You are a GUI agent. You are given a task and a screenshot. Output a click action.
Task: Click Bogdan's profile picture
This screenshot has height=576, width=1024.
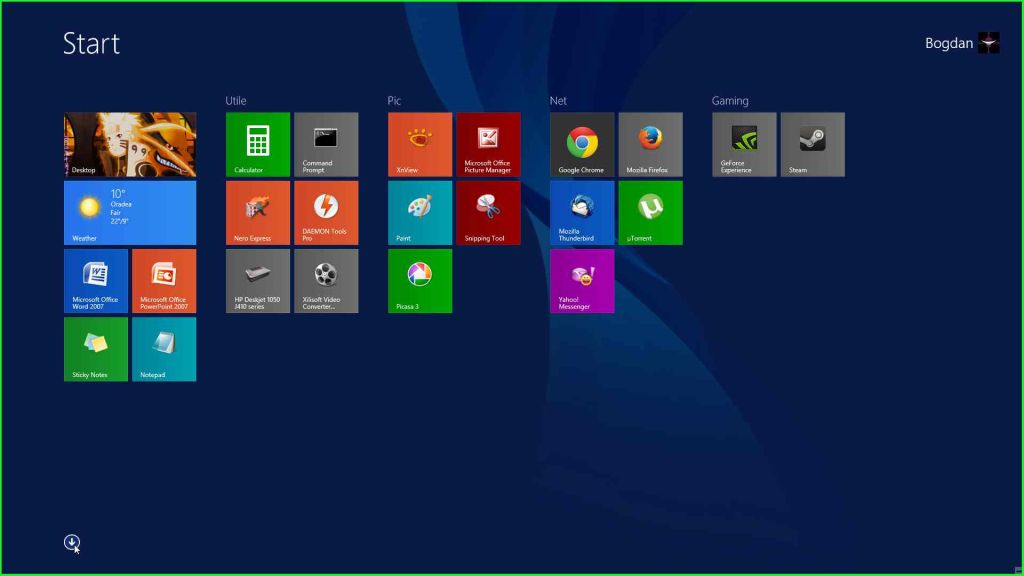point(989,43)
